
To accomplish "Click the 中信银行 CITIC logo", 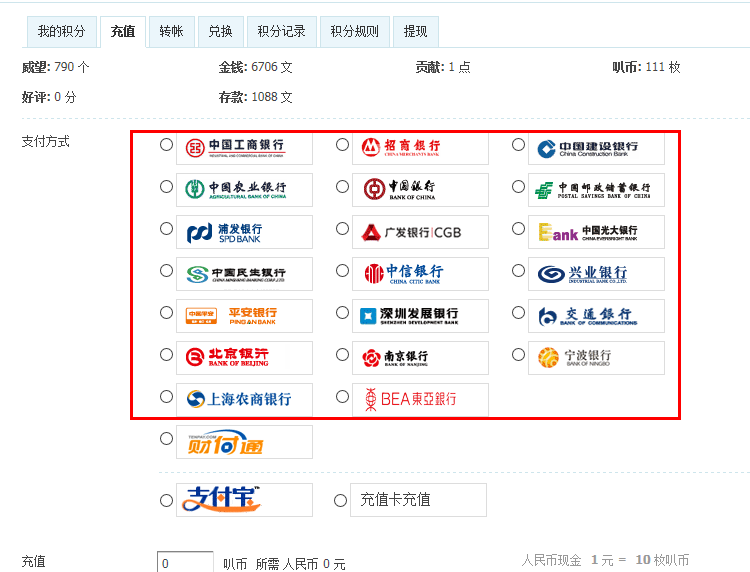I will 420,274.
